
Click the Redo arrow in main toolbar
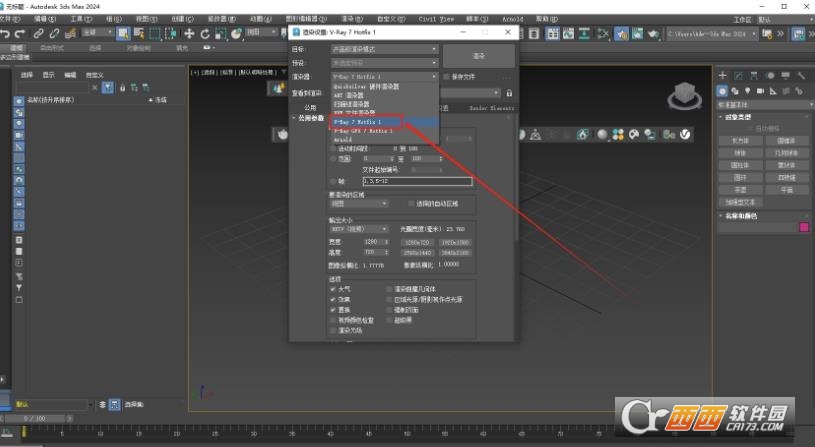[20, 34]
